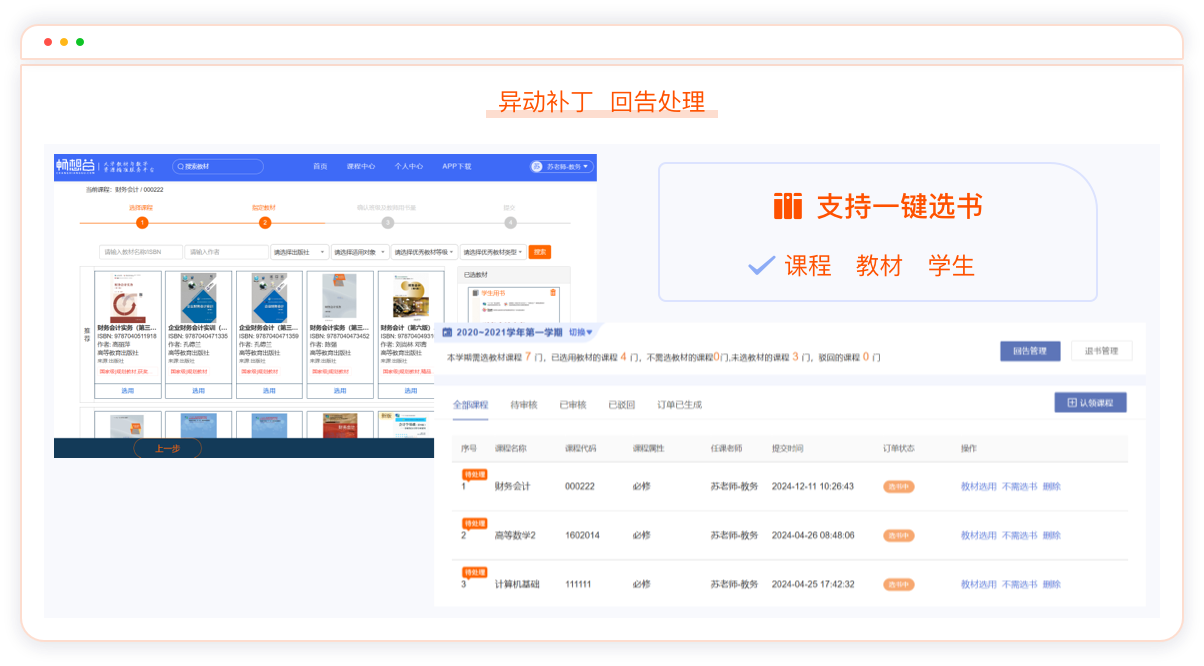Click 选用 under the book by 惠丽萍
Screen dimensions: 1204x666
[127, 391]
